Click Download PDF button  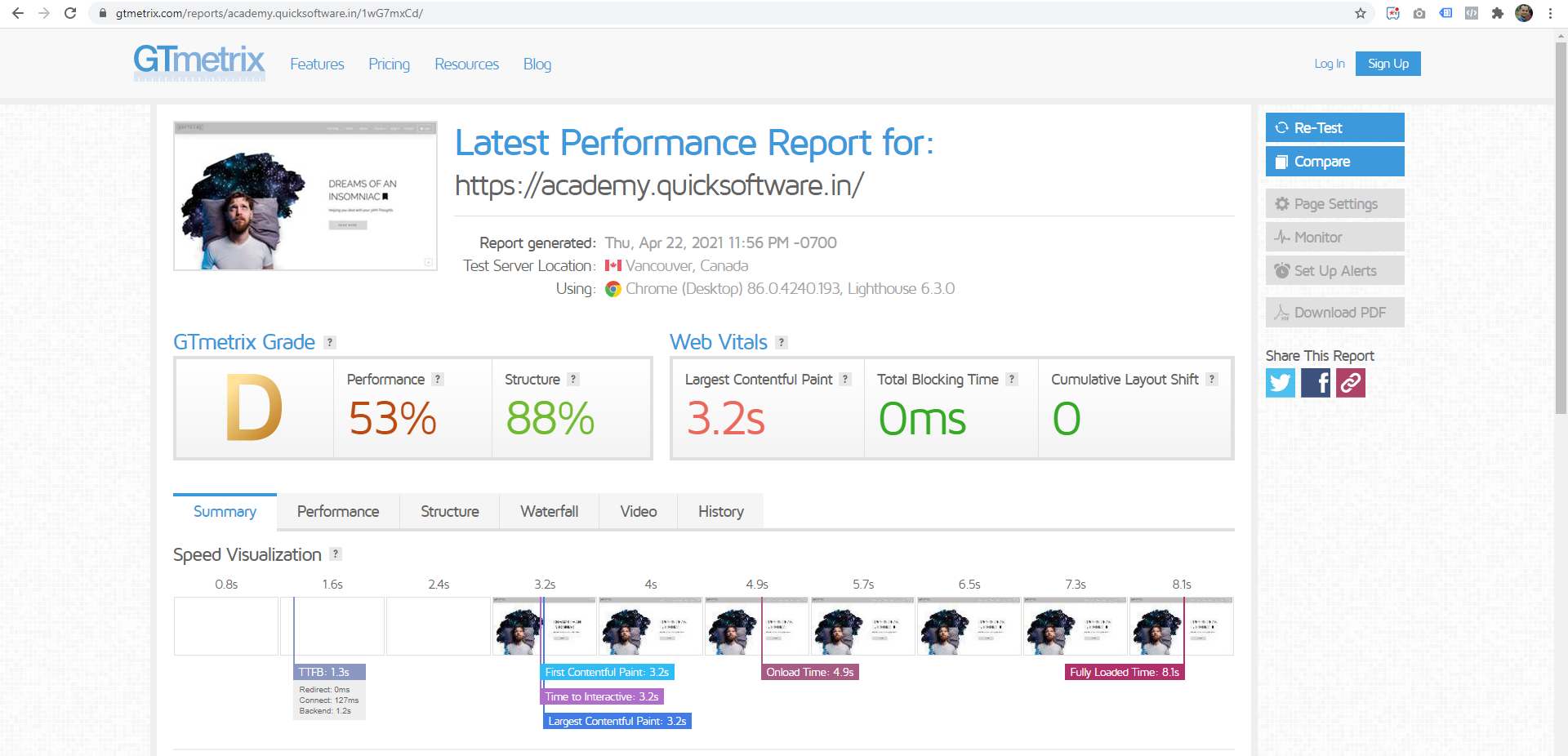point(1335,313)
